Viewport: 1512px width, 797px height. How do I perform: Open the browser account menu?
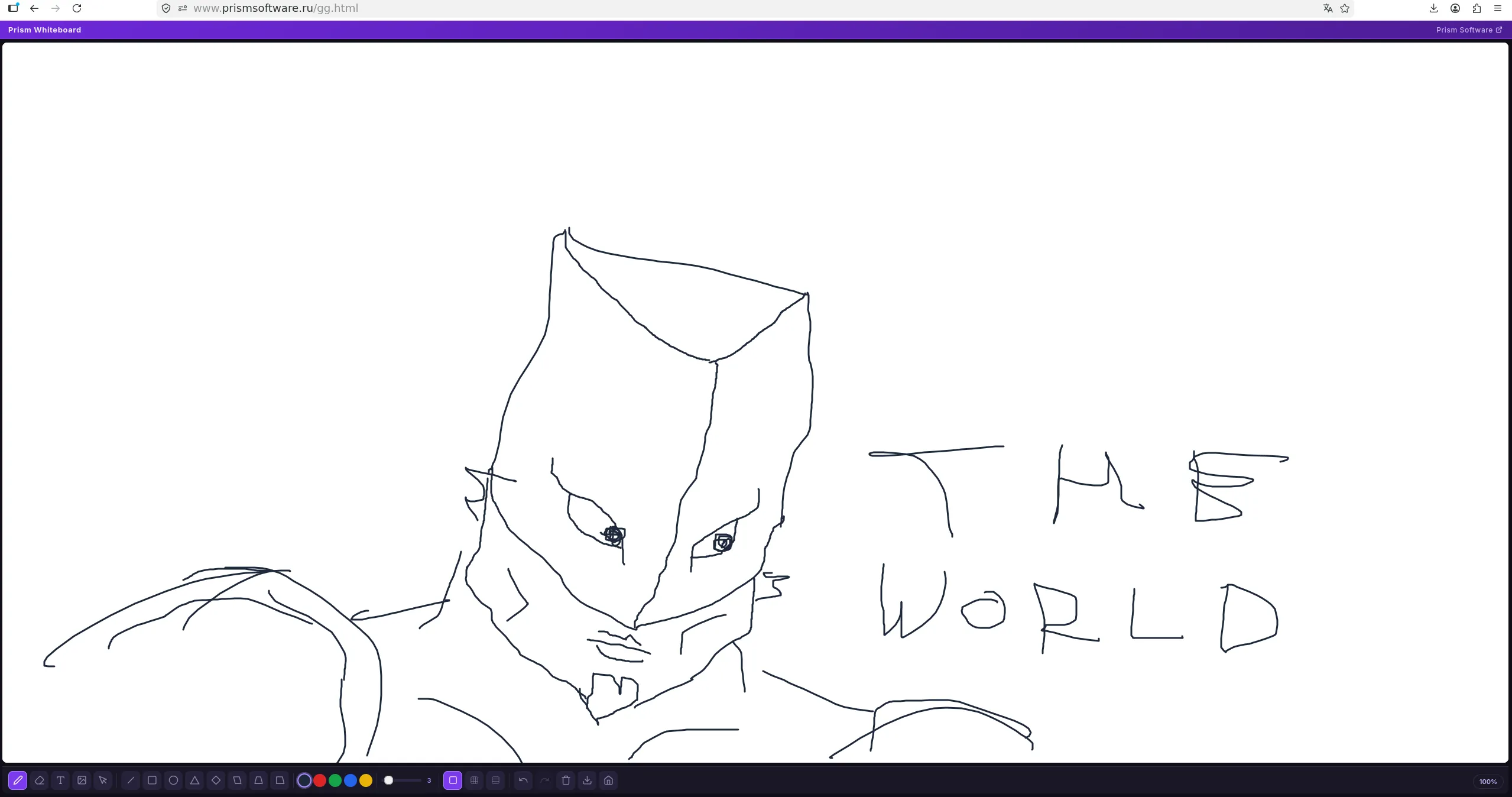[1455, 8]
